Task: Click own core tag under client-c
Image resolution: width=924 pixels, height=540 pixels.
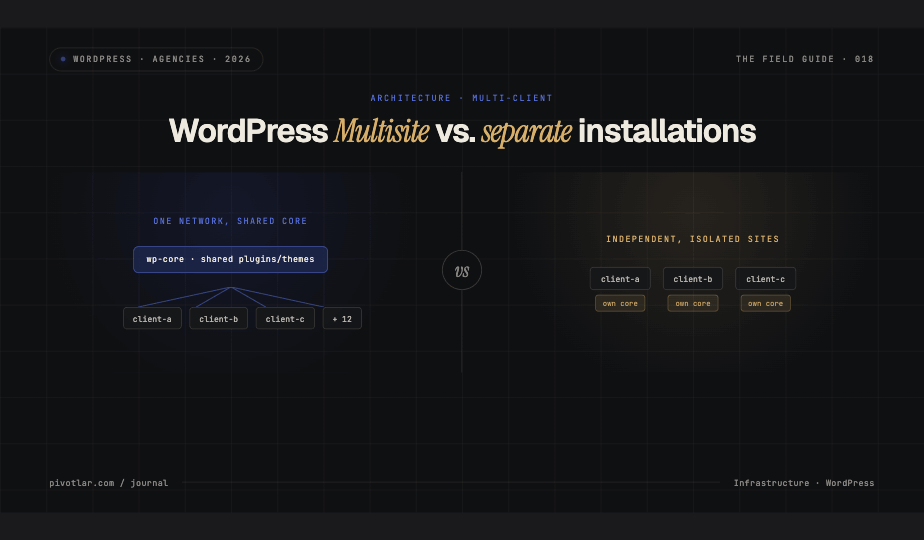Action: 765,304
